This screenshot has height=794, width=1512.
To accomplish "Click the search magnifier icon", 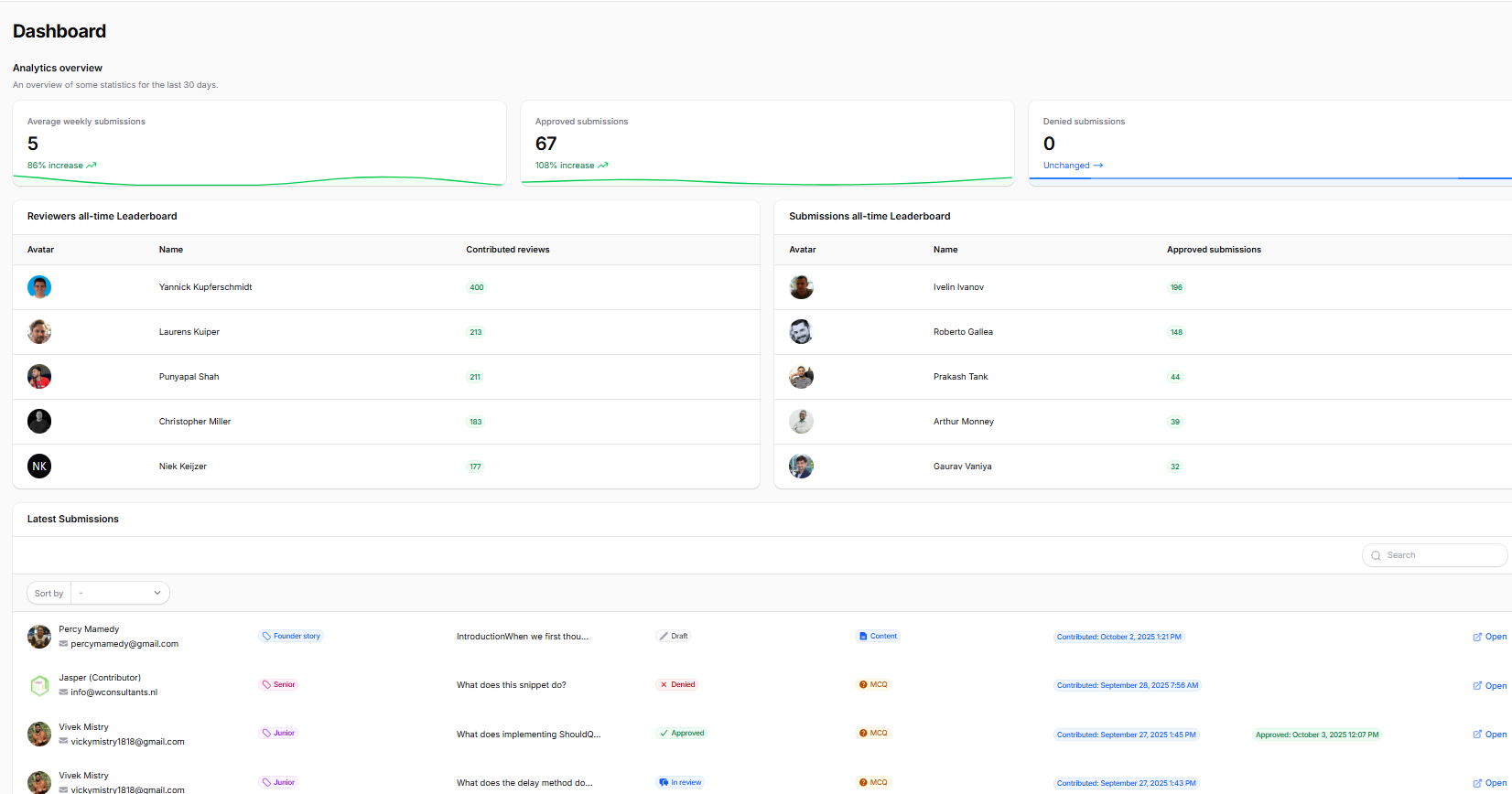I will 1376,555.
